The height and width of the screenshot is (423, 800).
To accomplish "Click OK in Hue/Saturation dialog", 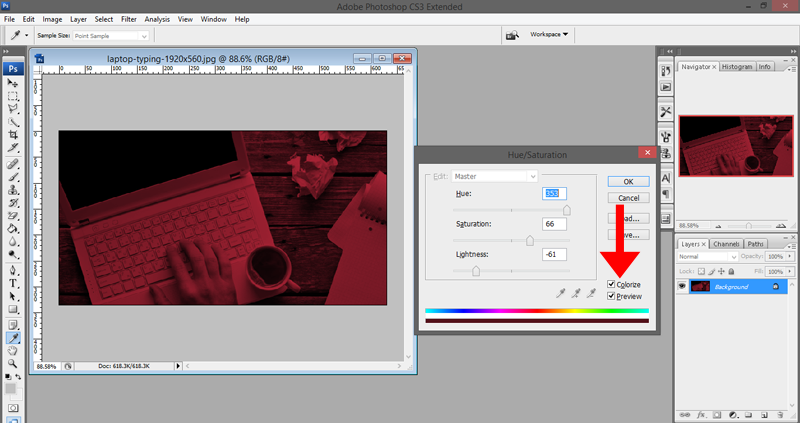I will 629,182.
